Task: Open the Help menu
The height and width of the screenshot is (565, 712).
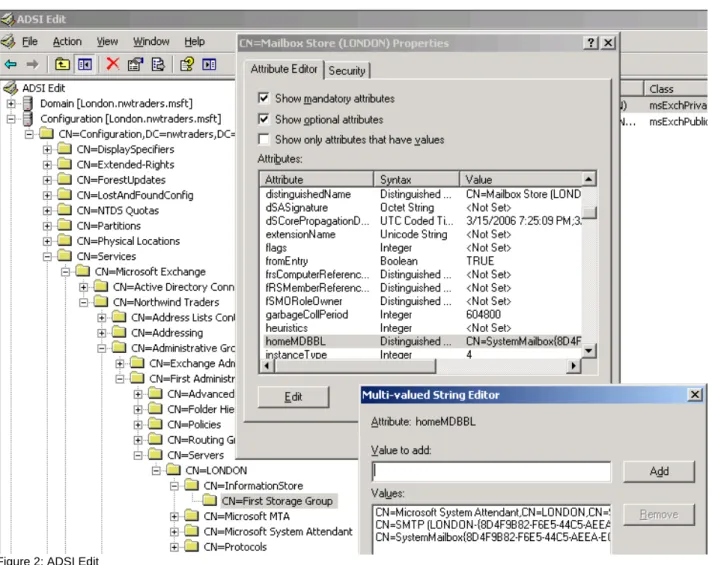Action: 194,41
